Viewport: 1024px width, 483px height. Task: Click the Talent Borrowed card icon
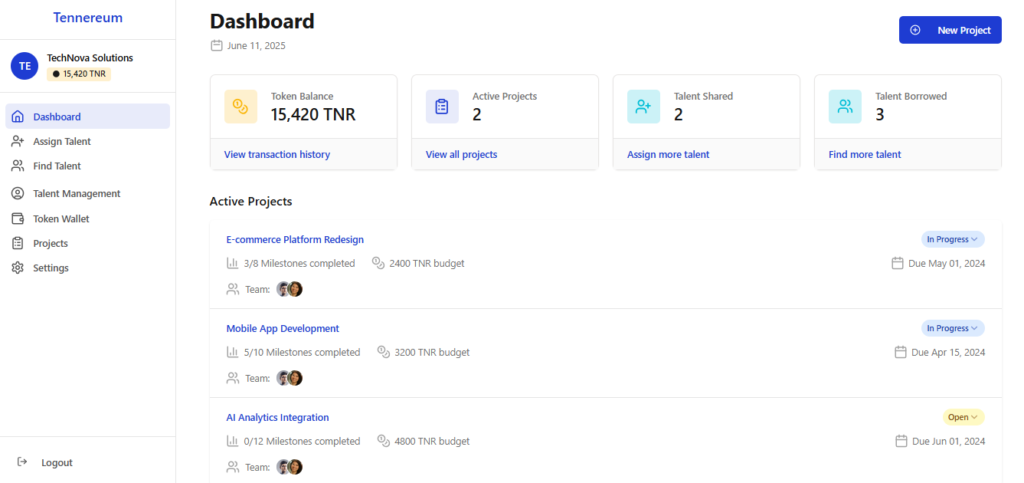pos(845,106)
